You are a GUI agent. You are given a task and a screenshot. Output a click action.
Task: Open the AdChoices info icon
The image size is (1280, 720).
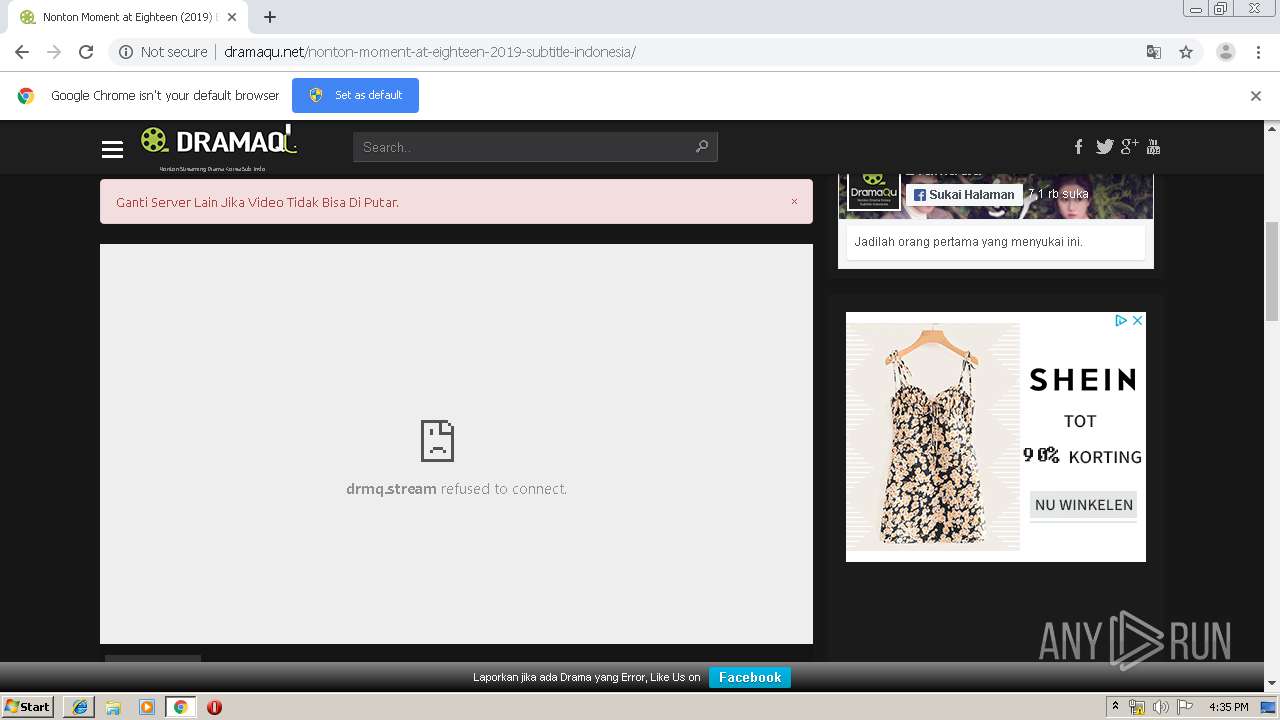(1121, 320)
